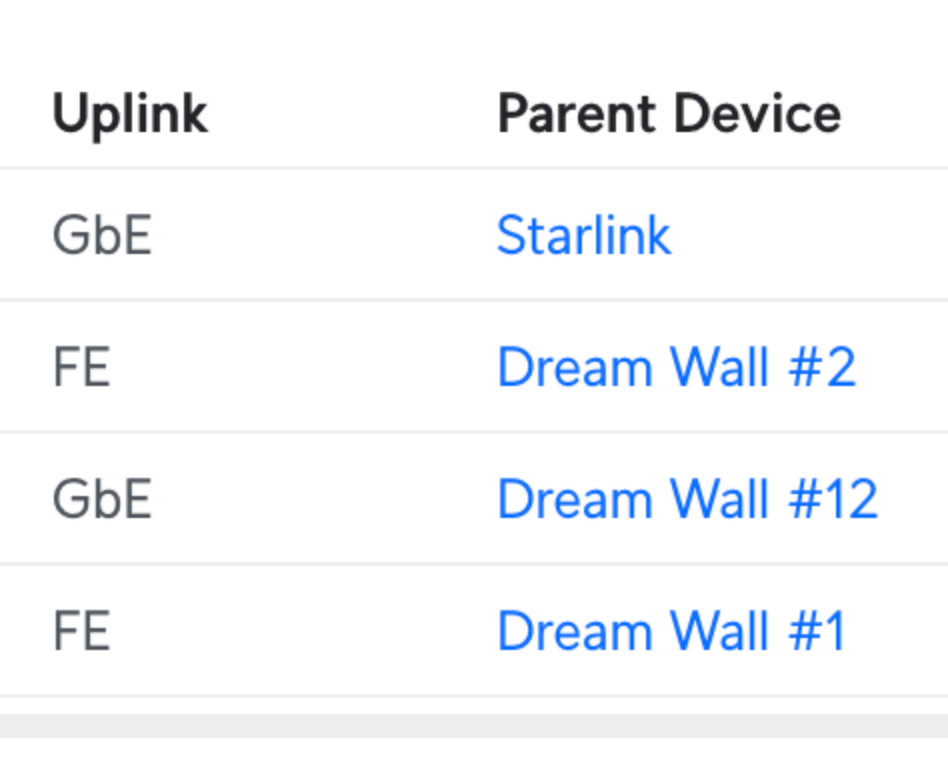The height and width of the screenshot is (778, 948).
Task: Click the GbE uplink cell beside Starlink
Action: 102,235
